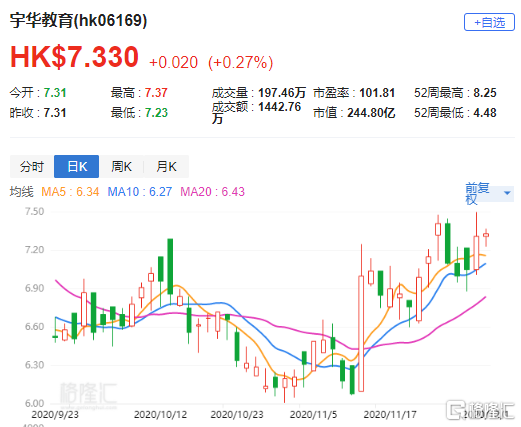Click the 6.60 y-axis label
Viewport: 521px width, 427px height.
point(34,326)
